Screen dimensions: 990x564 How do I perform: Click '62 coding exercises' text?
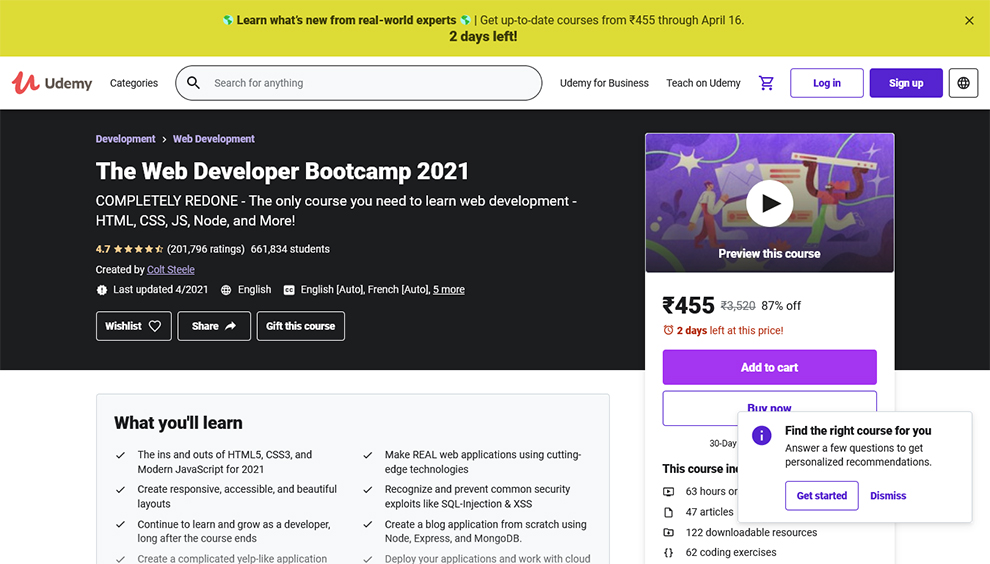(731, 552)
